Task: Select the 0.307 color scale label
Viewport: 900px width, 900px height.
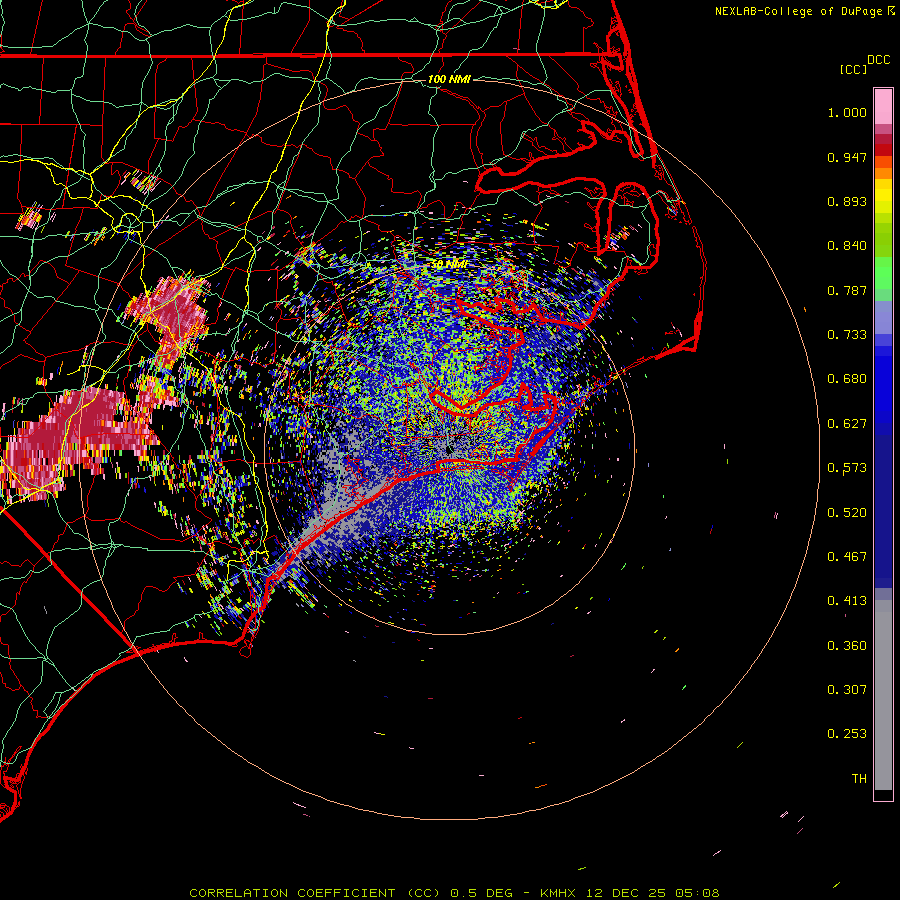Action: [x=847, y=690]
